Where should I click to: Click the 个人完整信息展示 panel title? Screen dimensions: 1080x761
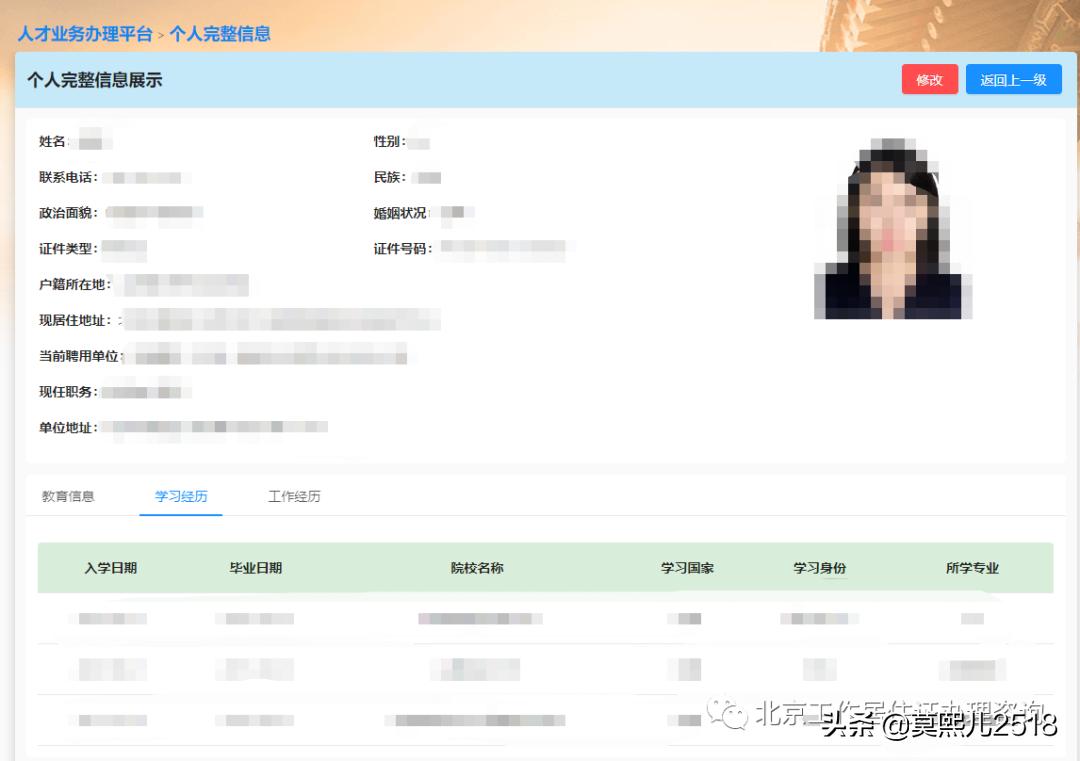[94, 80]
